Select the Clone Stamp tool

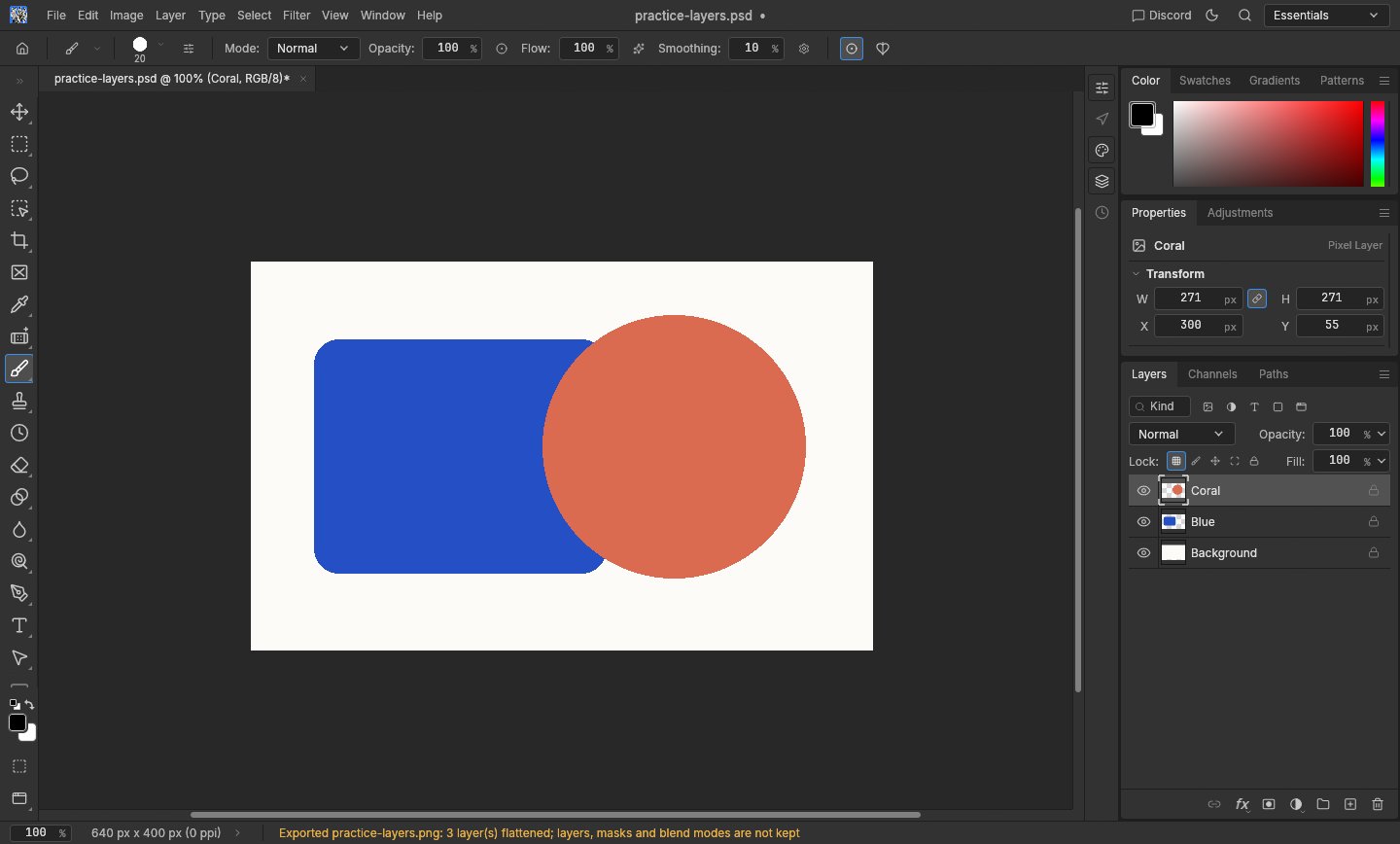click(19, 401)
